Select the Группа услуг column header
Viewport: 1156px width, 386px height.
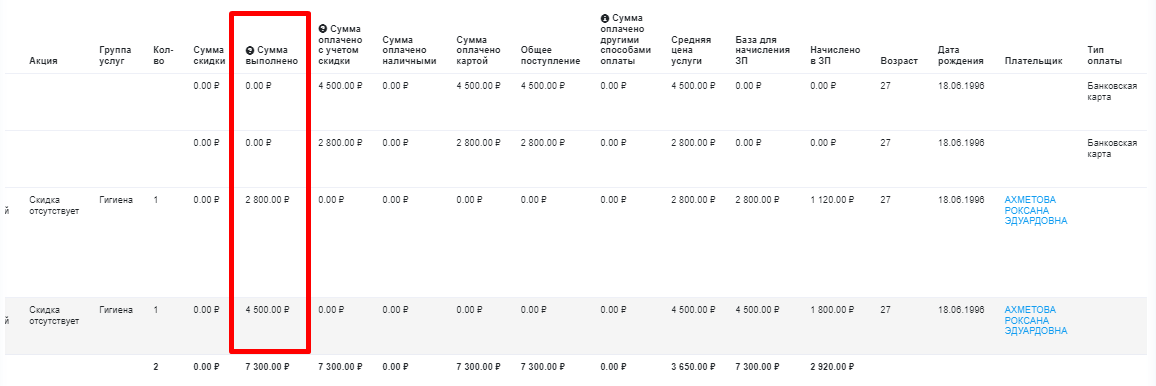[115, 55]
